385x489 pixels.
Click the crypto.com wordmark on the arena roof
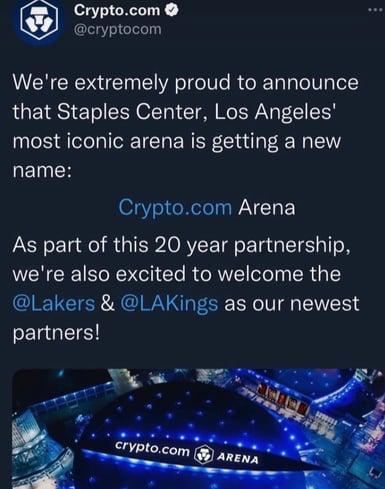[x=152, y=449]
